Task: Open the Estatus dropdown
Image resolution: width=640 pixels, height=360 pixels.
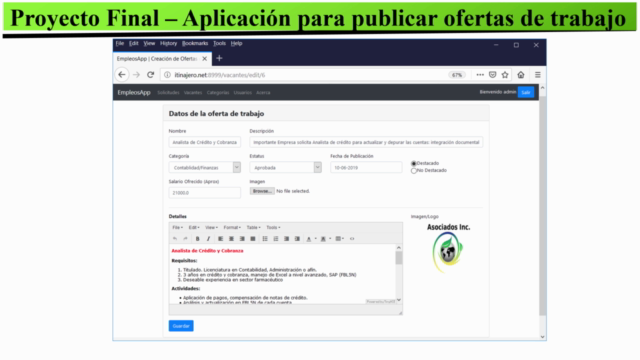Action: pos(285,167)
